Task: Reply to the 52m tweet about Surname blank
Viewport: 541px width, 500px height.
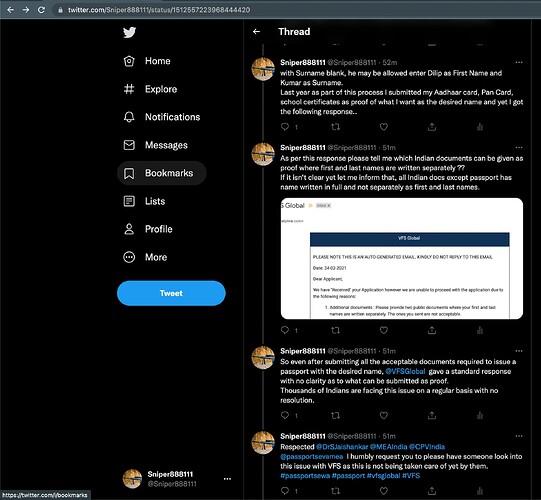Action: 285,127
